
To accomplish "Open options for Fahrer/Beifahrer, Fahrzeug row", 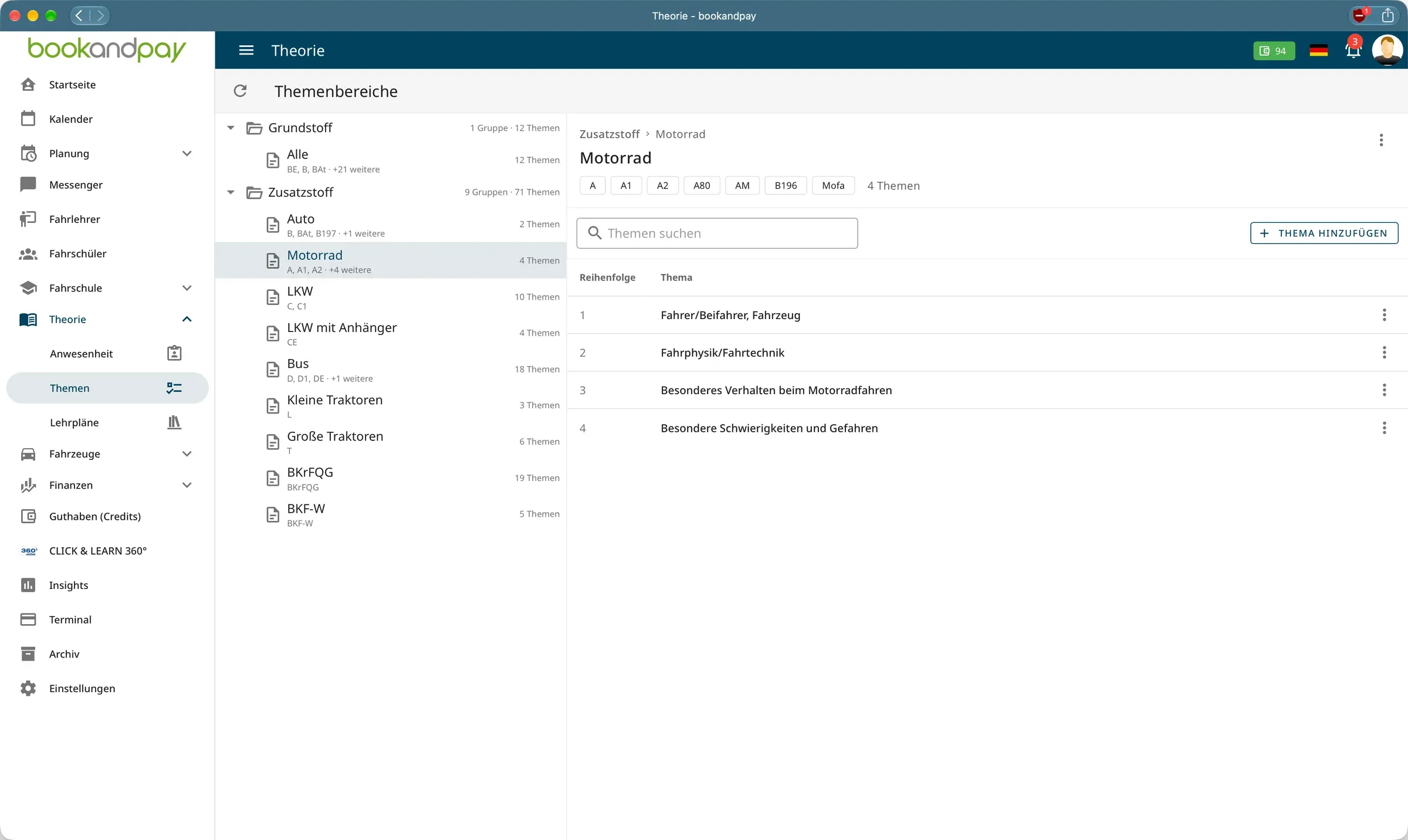I will (1384, 315).
